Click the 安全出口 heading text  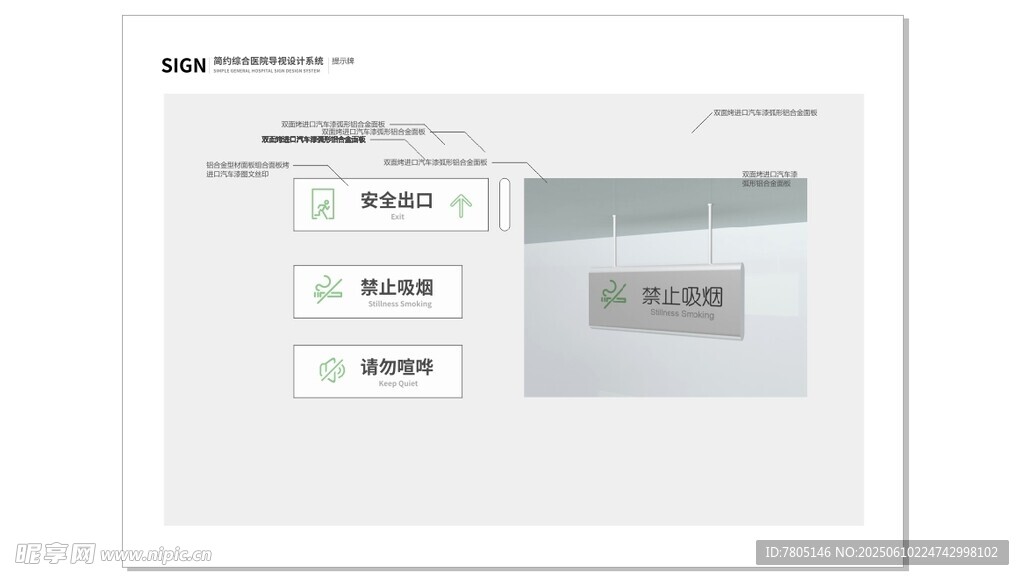point(397,200)
